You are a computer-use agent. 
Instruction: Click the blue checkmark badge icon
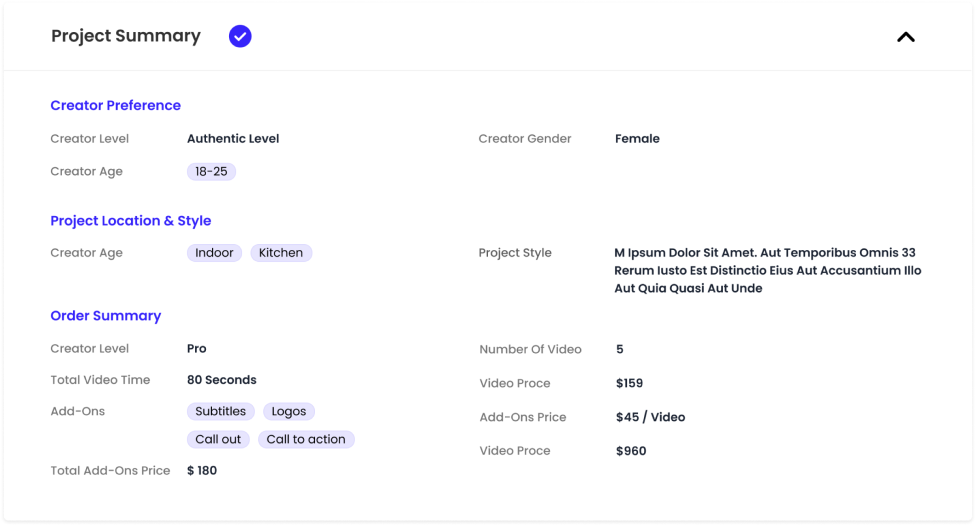pyautogui.click(x=240, y=36)
